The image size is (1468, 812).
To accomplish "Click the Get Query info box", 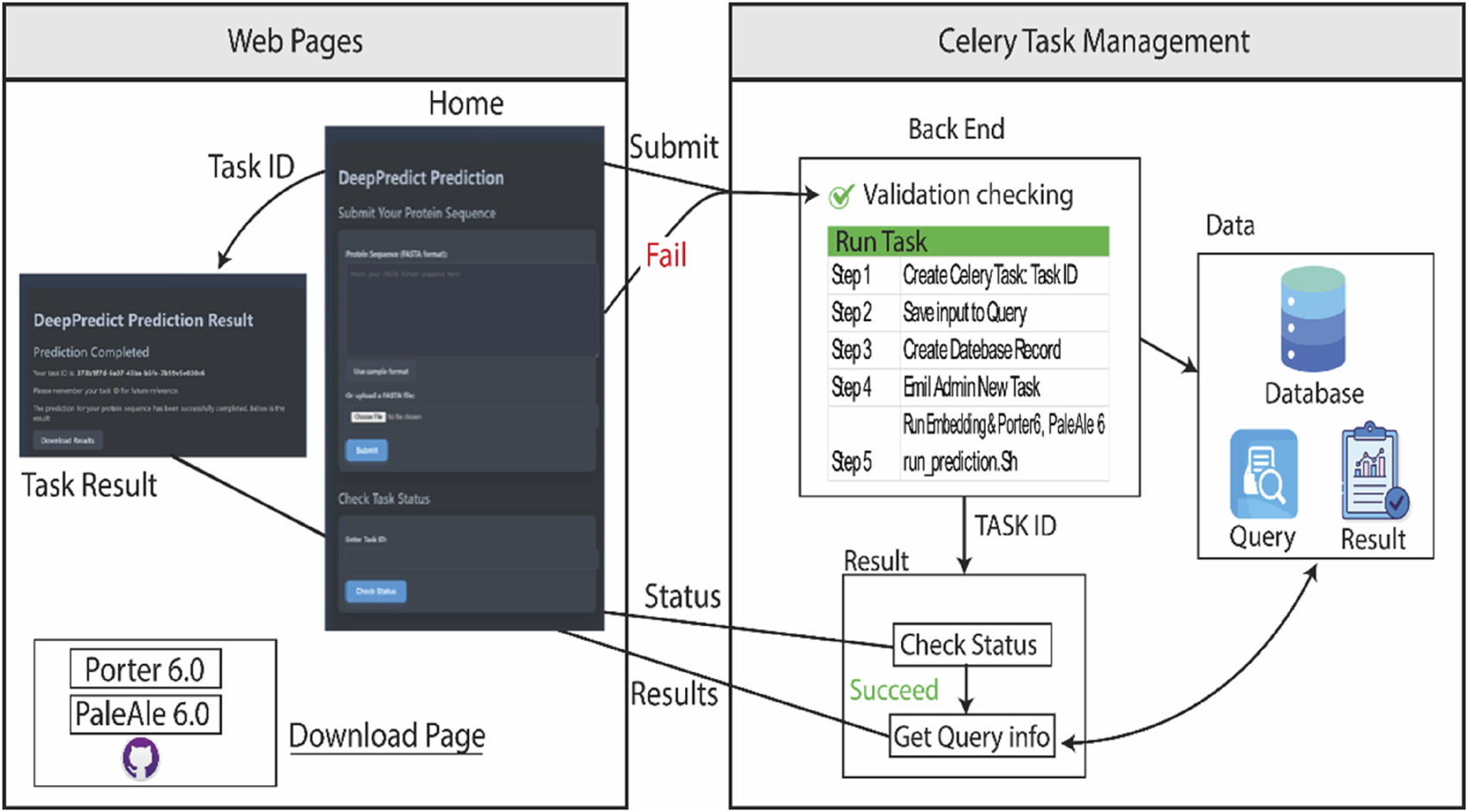I will click(x=971, y=737).
